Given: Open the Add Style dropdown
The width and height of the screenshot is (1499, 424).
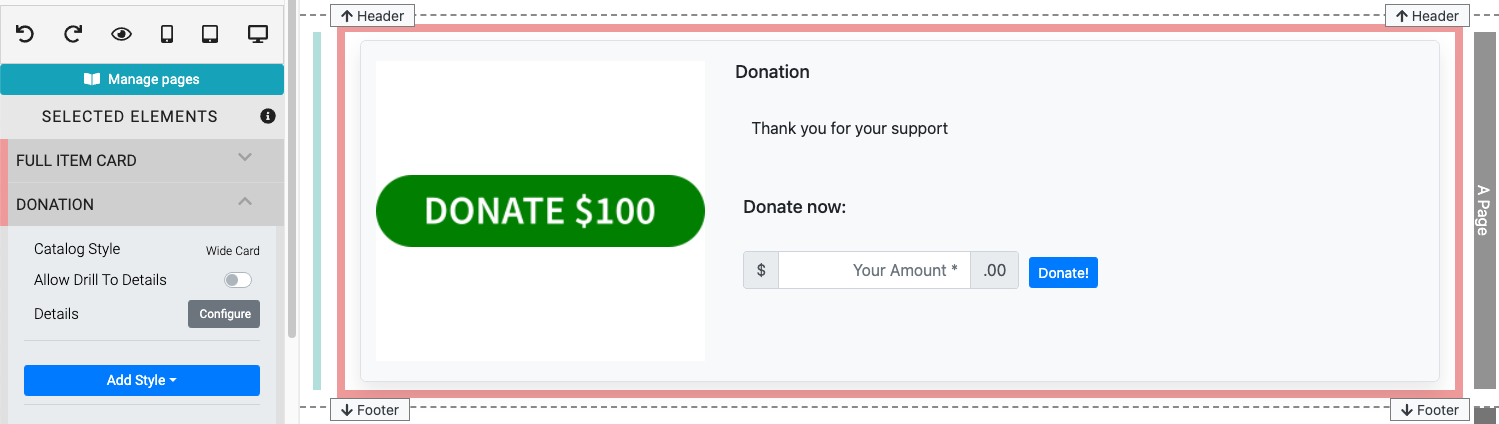Looking at the screenshot, I should coord(142,380).
